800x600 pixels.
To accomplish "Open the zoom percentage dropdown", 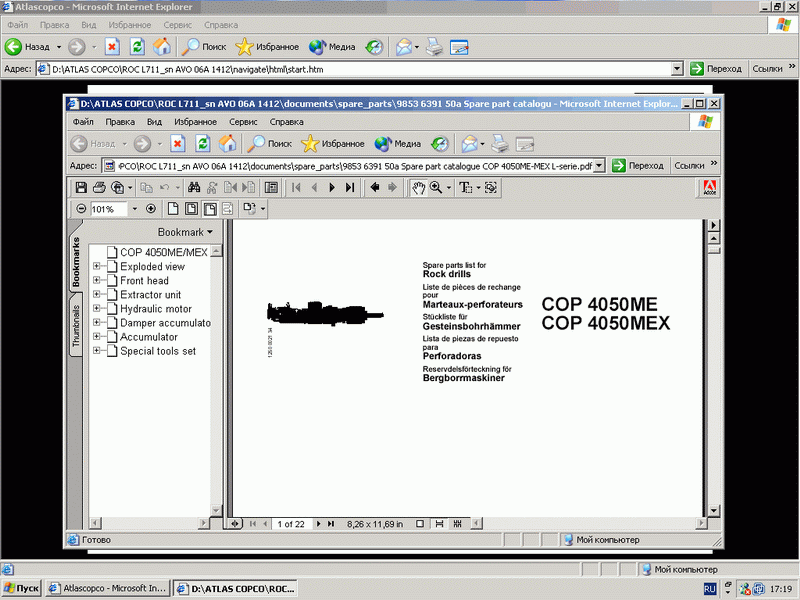I will pos(133,209).
